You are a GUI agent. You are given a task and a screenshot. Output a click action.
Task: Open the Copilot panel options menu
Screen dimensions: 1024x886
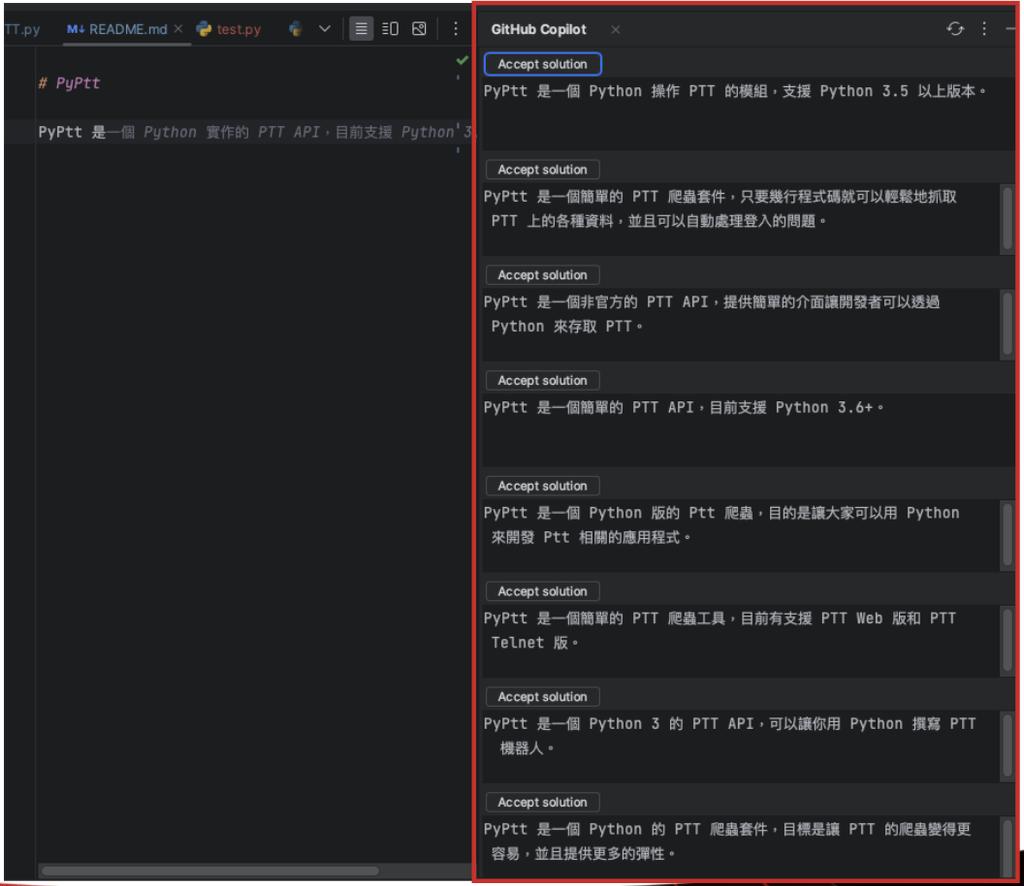[x=984, y=29]
